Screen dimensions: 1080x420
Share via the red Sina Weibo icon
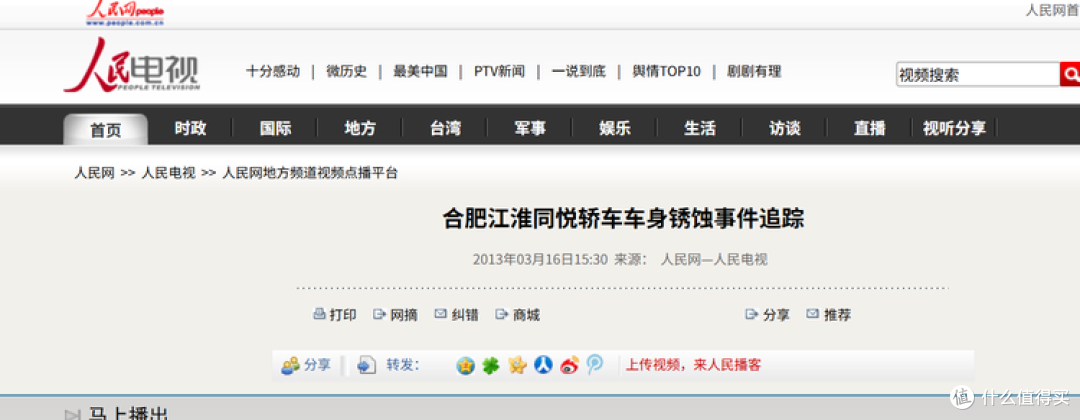pyautogui.click(x=569, y=366)
